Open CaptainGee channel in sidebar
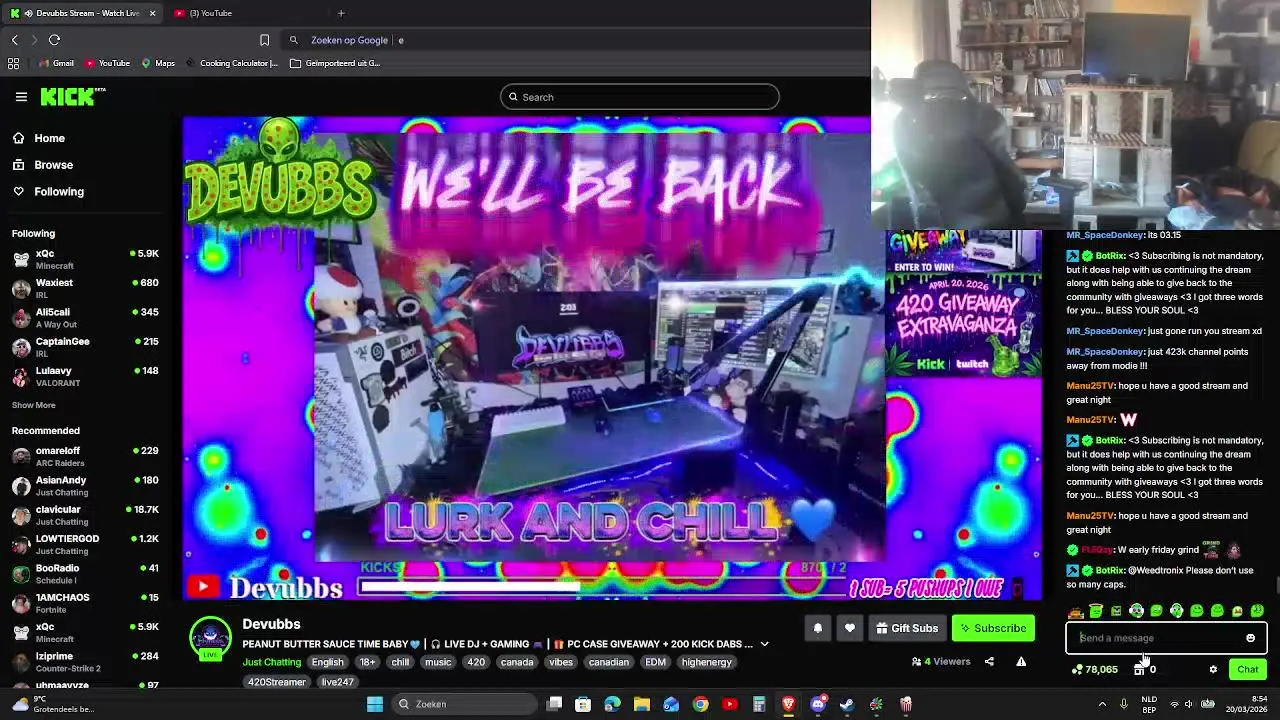Viewport: 1280px width, 720px height. (86, 347)
